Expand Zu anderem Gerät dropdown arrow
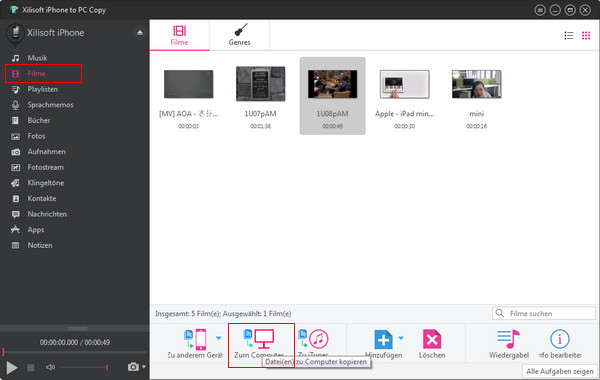This screenshot has width=600, height=380. [218, 338]
